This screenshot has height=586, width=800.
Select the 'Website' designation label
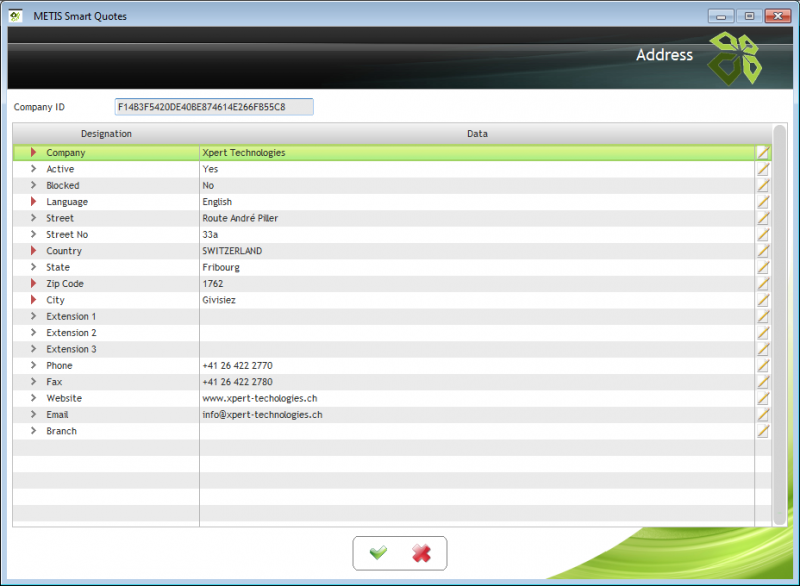point(64,398)
